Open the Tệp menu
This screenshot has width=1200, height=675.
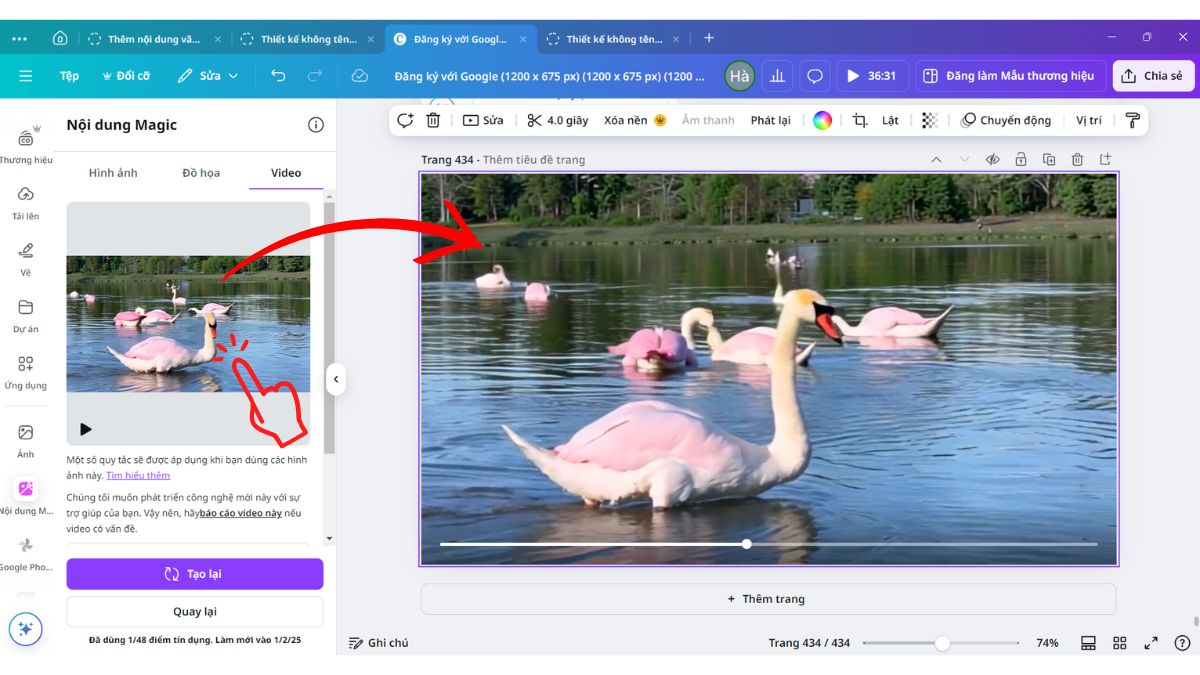(x=68, y=75)
